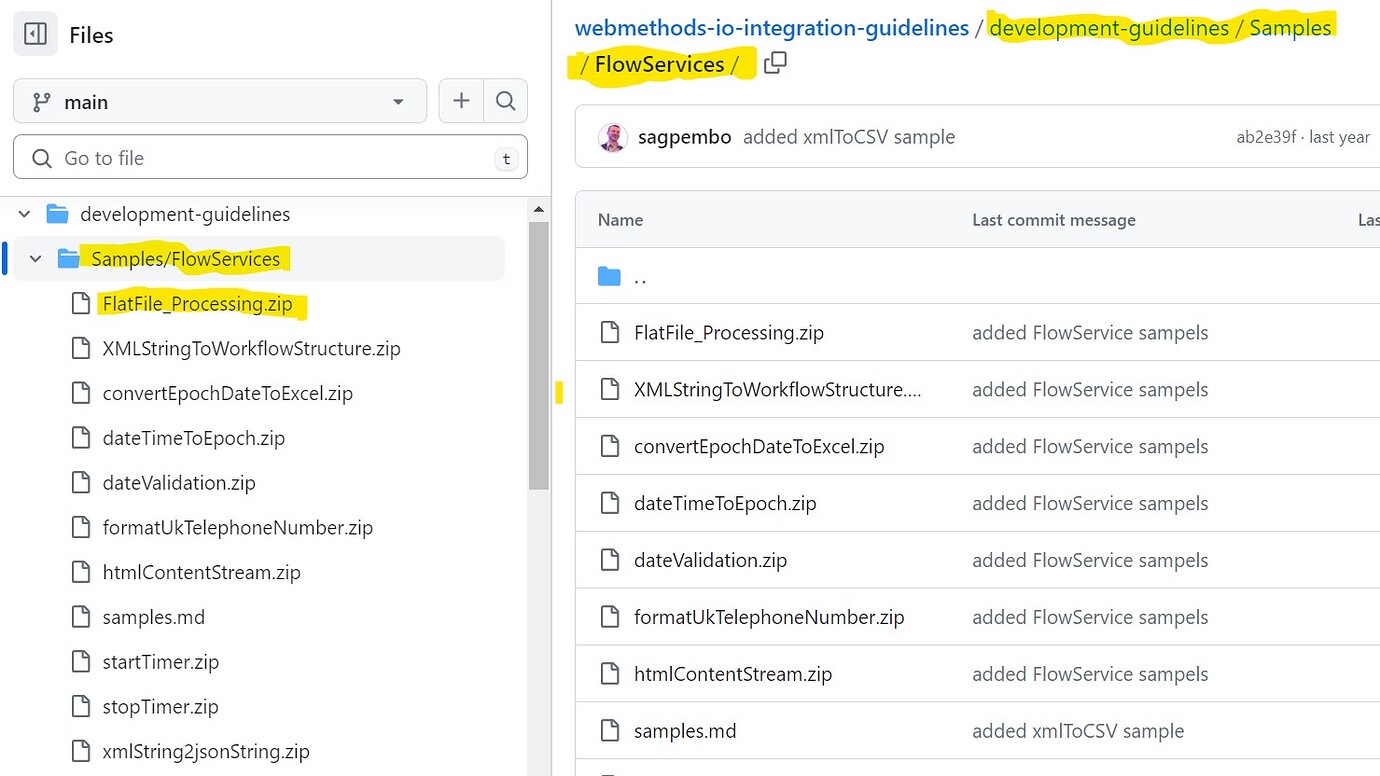Open formatUkTelephoneNumber.zip in file tree
The image size is (1380, 776).
[237, 527]
